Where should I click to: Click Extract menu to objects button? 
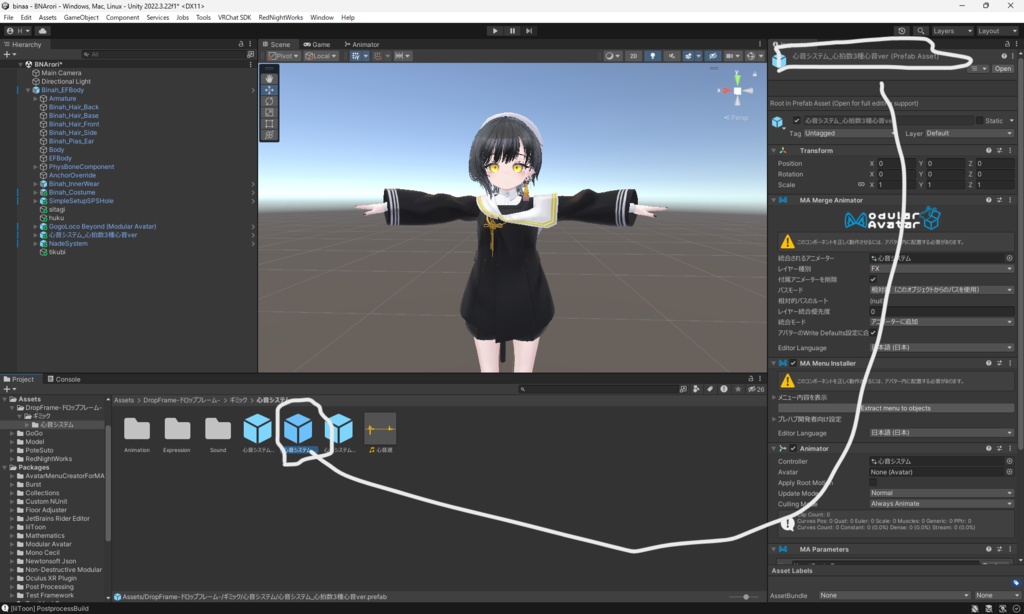(895, 408)
